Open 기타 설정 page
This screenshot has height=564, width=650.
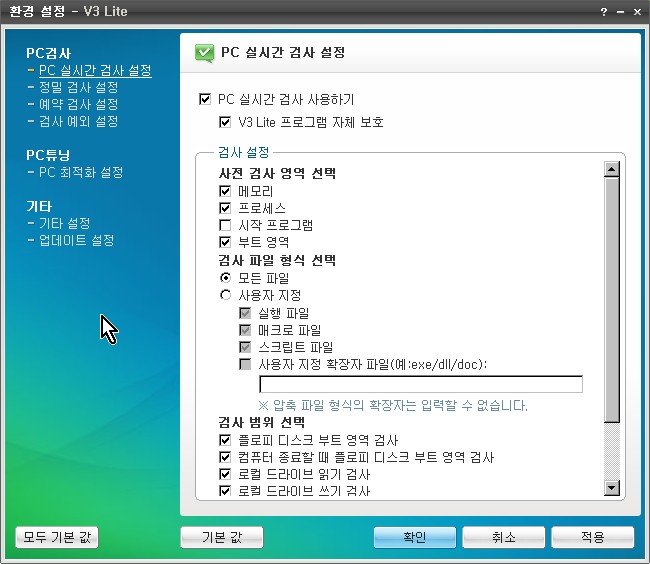tap(65, 223)
